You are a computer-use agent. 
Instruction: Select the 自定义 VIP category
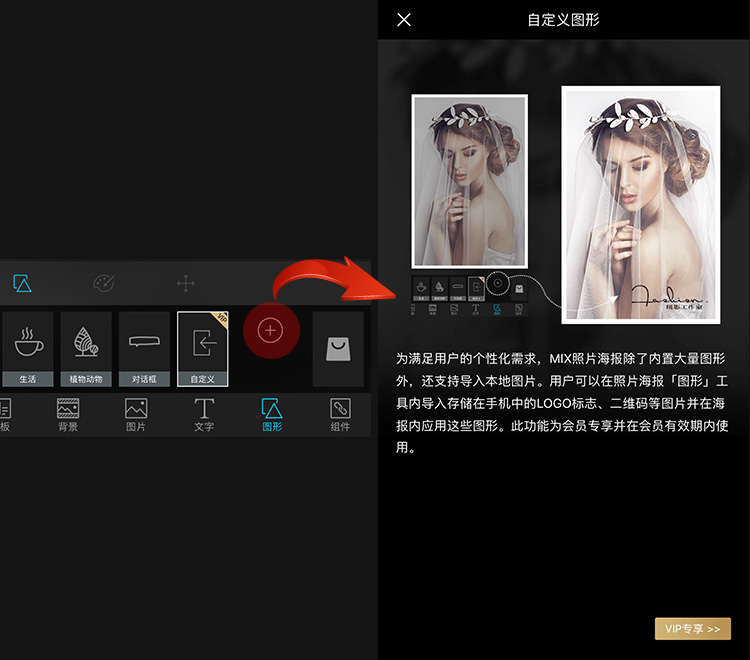(x=203, y=349)
